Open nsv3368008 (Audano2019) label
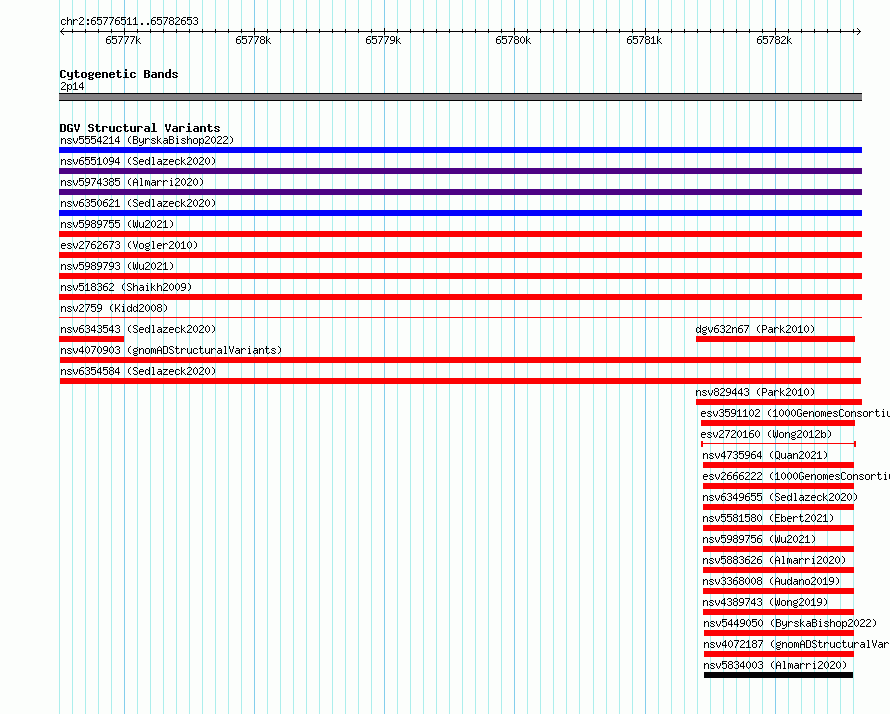The height and width of the screenshot is (714, 890). coord(771,581)
